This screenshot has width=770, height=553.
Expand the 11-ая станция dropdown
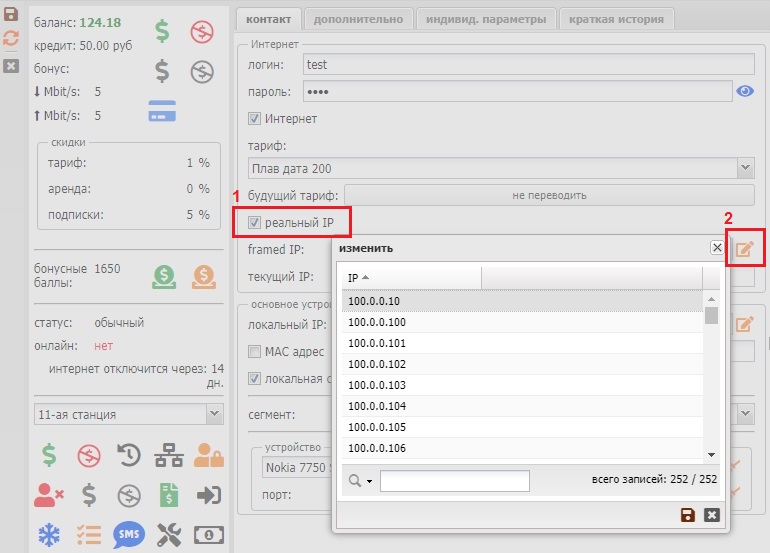click(128, 414)
